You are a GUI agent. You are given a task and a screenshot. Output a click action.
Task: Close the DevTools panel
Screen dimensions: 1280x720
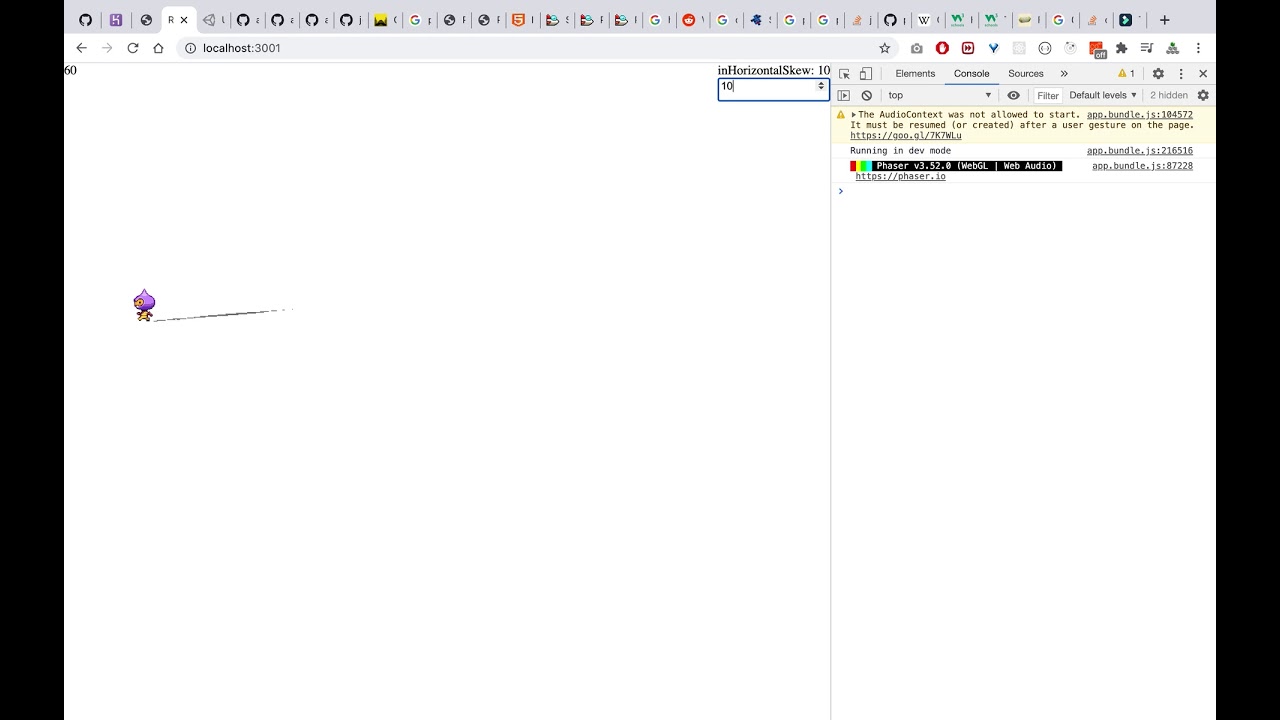coord(1203,74)
